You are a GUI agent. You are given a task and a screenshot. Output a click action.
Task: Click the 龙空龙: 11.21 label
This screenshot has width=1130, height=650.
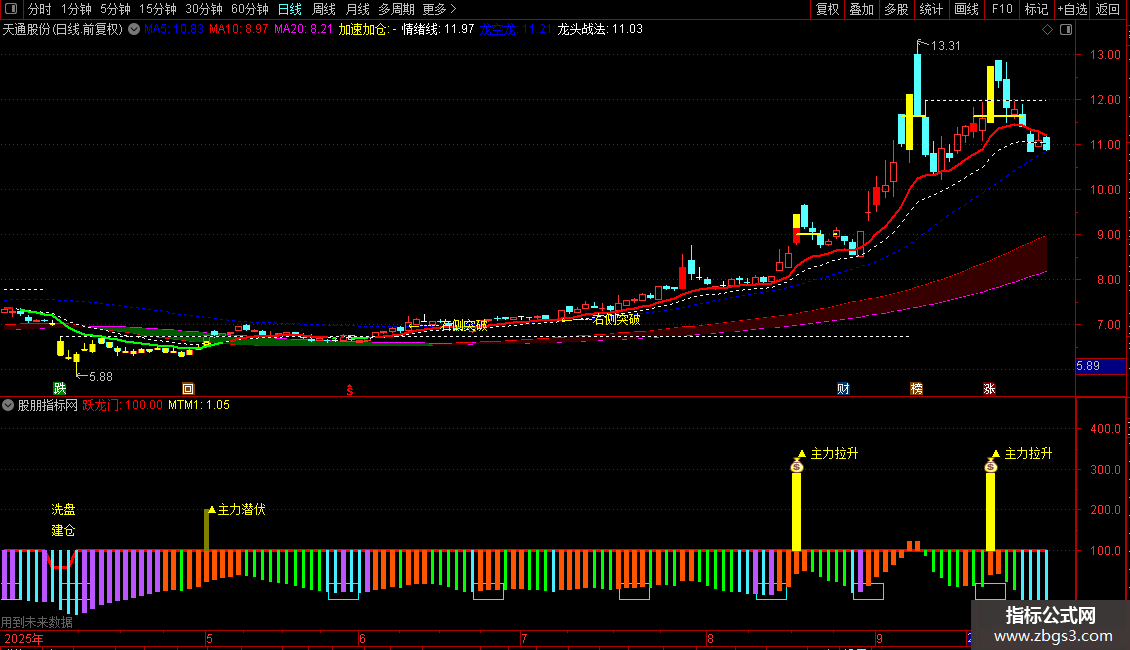(516, 30)
